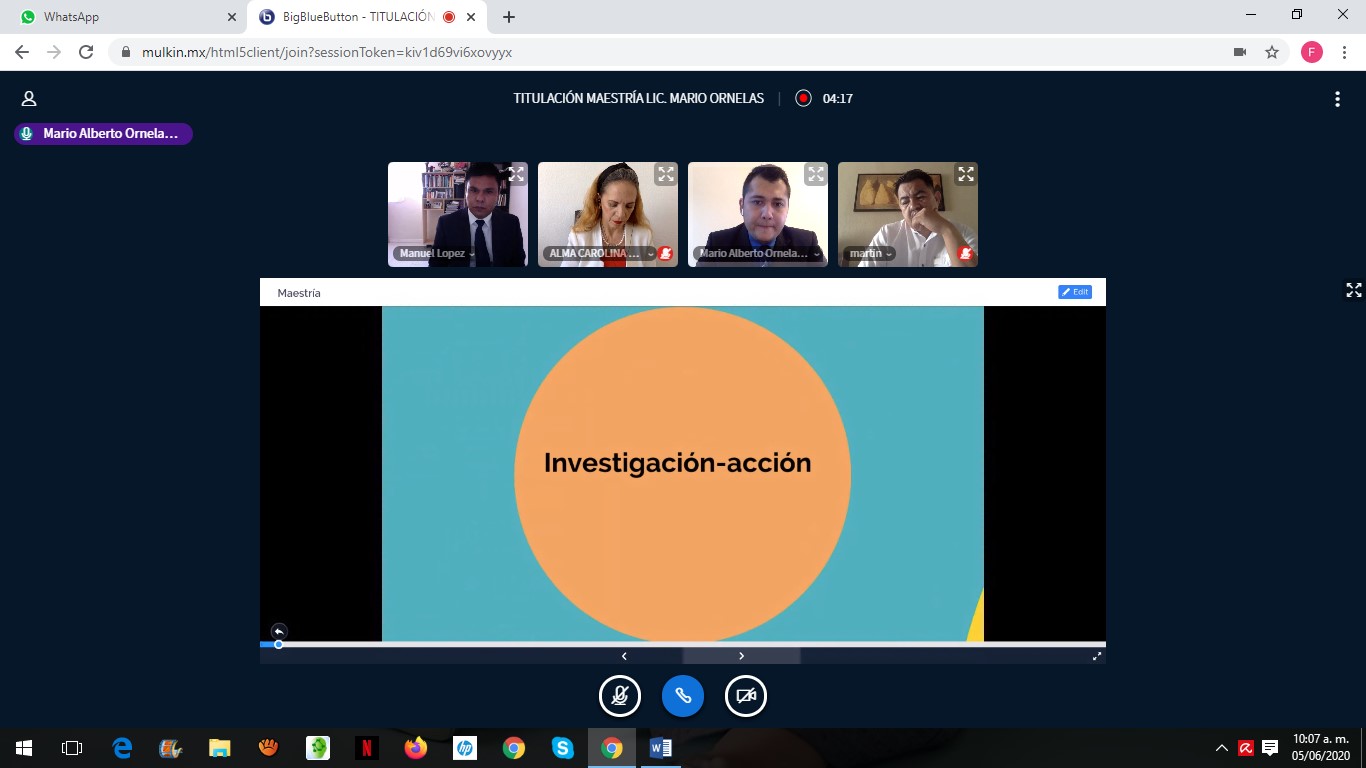Screen dimensions: 1366x768
Task: Expand Manuel Lopez webcam to fullscreen
Action: pyautogui.click(x=516, y=174)
